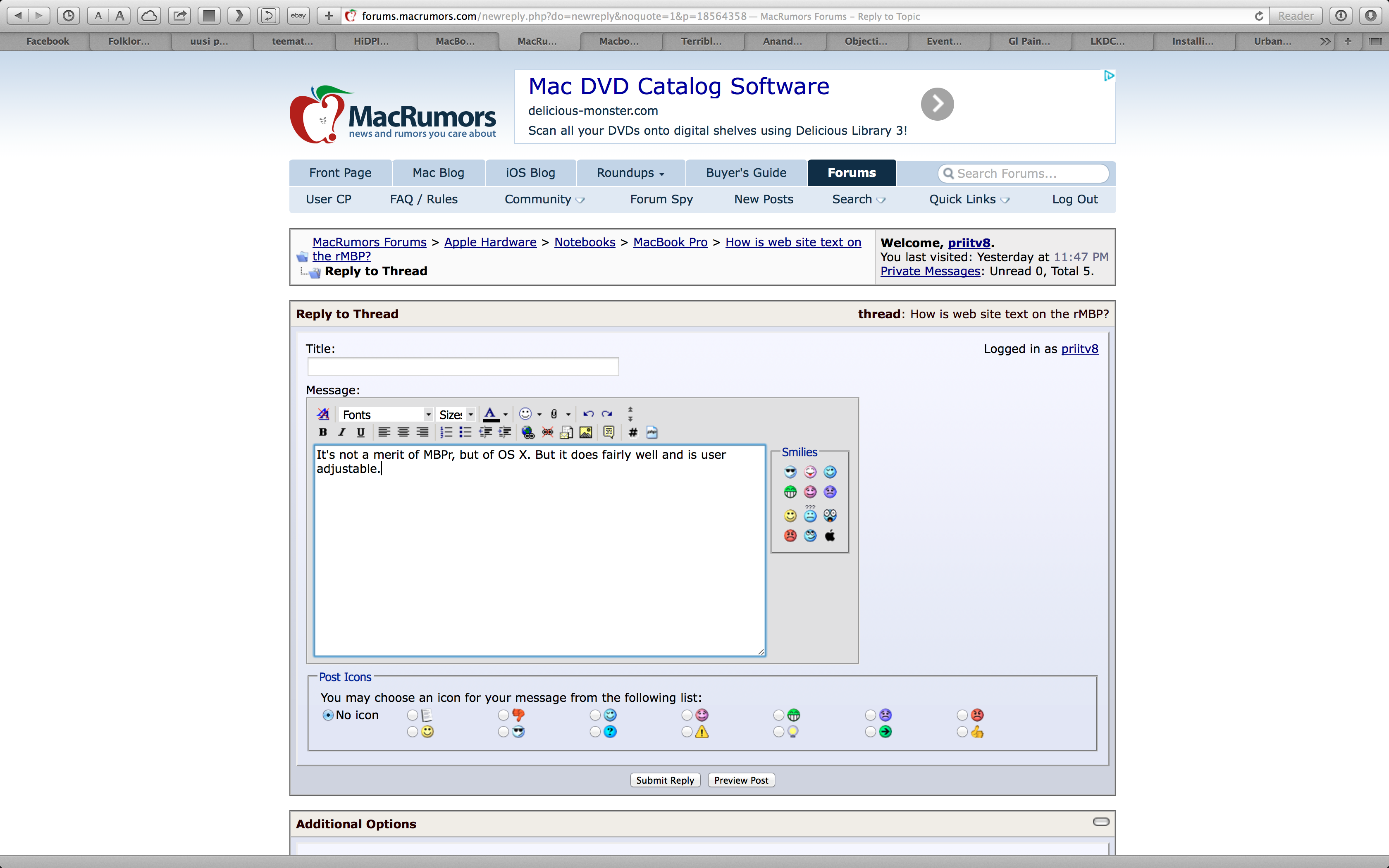Open the Sizes dropdown
The height and width of the screenshot is (868, 1389).
click(456, 415)
